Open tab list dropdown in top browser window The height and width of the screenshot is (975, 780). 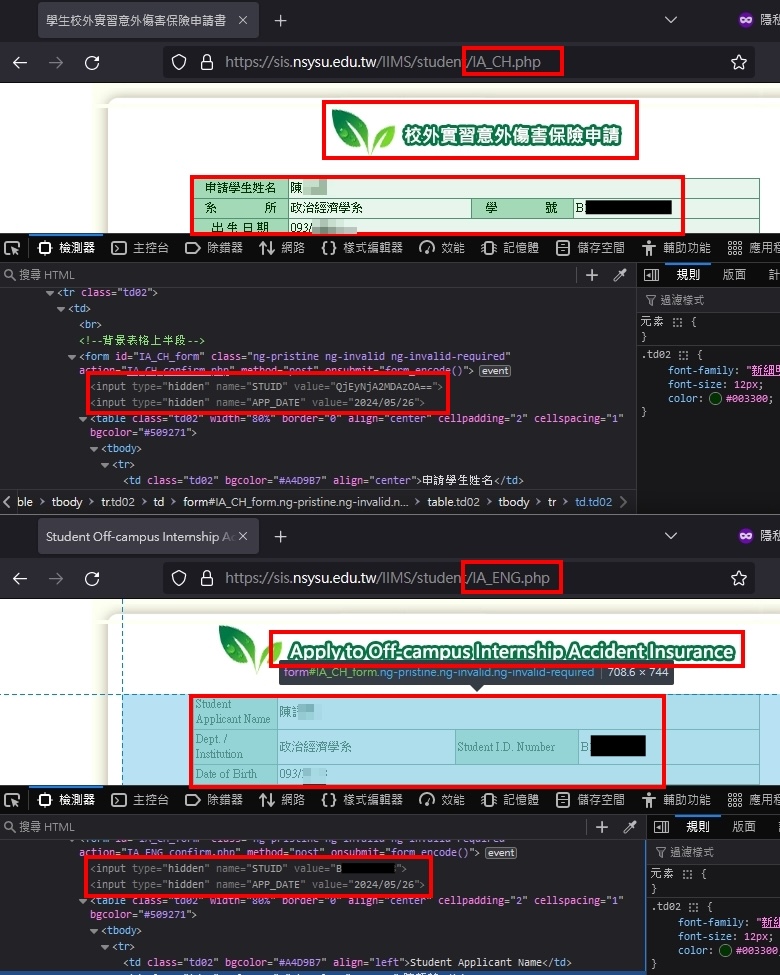(x=671, y=20)
